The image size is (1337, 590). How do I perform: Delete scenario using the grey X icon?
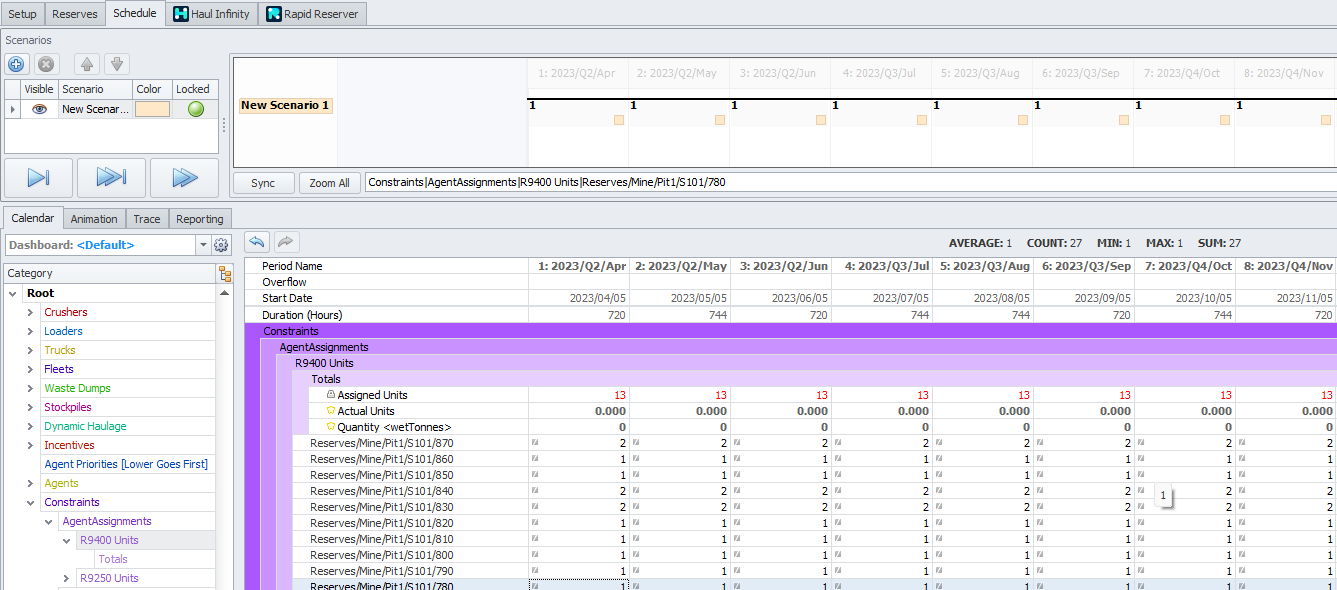point(46,64)
